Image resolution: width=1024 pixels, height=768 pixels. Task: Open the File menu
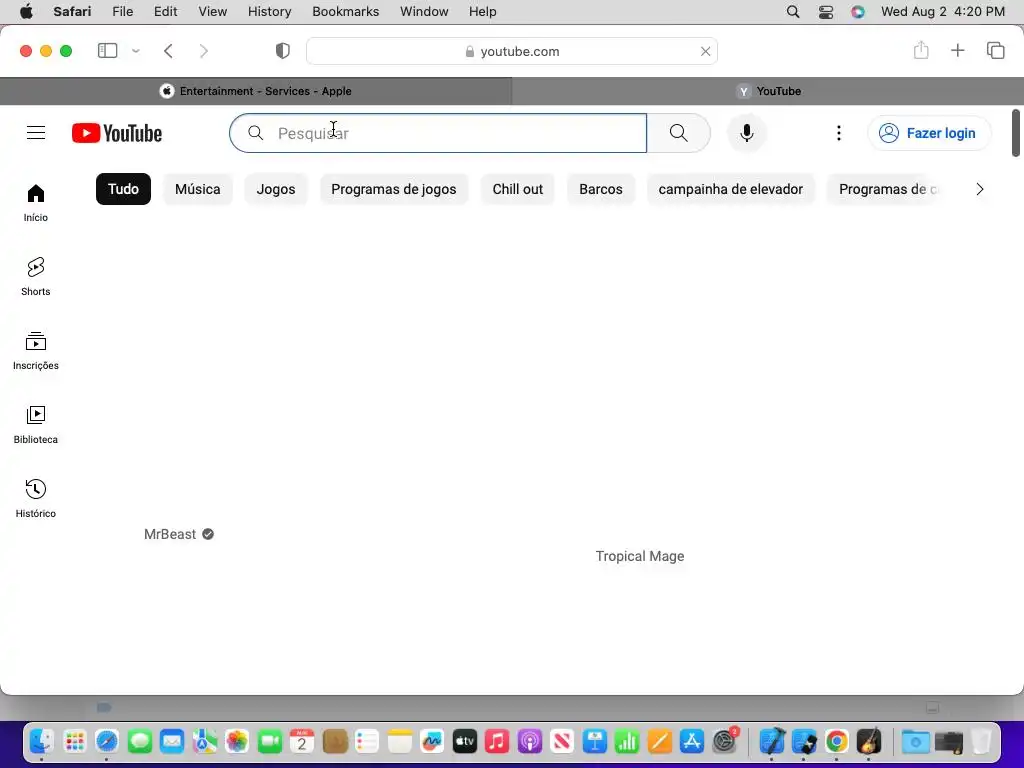tap(122, 12)
